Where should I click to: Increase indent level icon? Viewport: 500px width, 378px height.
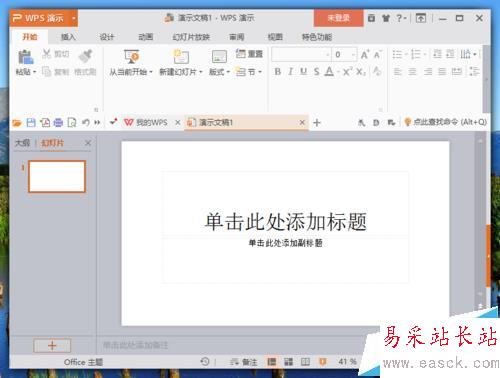450,54
